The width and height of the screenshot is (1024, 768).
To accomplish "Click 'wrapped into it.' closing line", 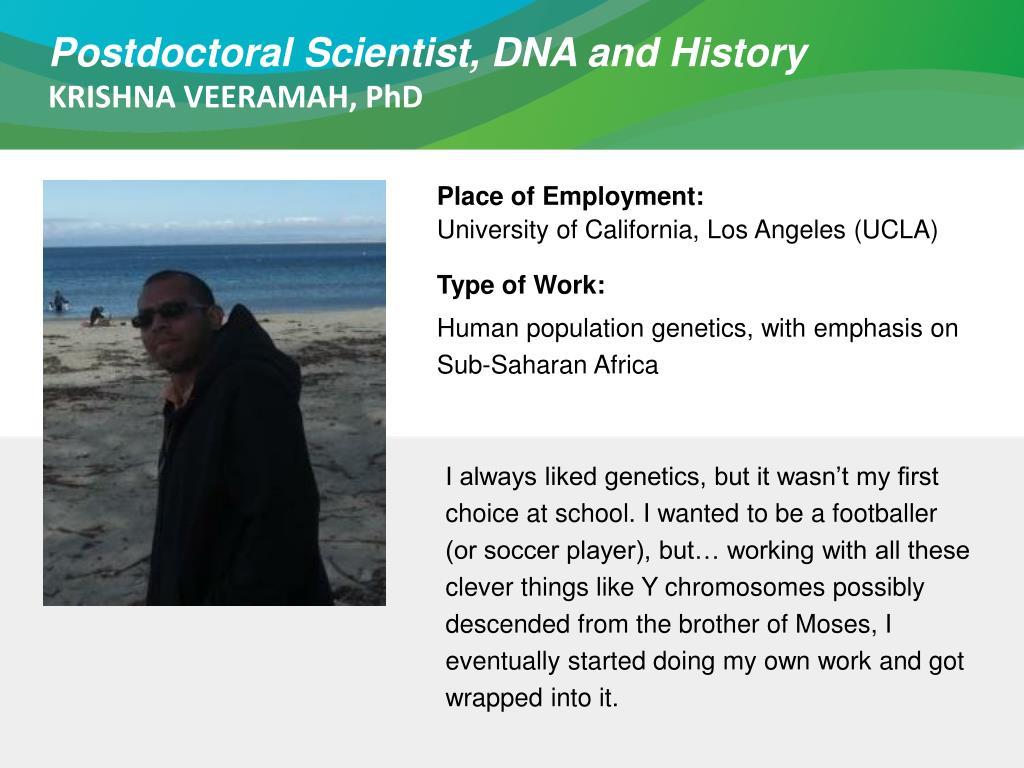I will pyautogui.click(x=532, y=698).
